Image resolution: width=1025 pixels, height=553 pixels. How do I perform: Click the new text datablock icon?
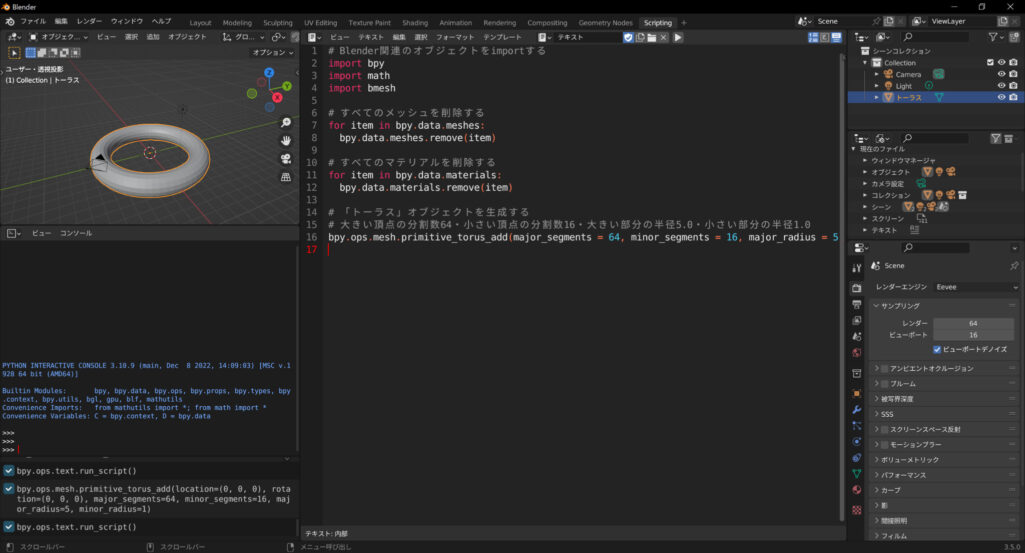640,37
